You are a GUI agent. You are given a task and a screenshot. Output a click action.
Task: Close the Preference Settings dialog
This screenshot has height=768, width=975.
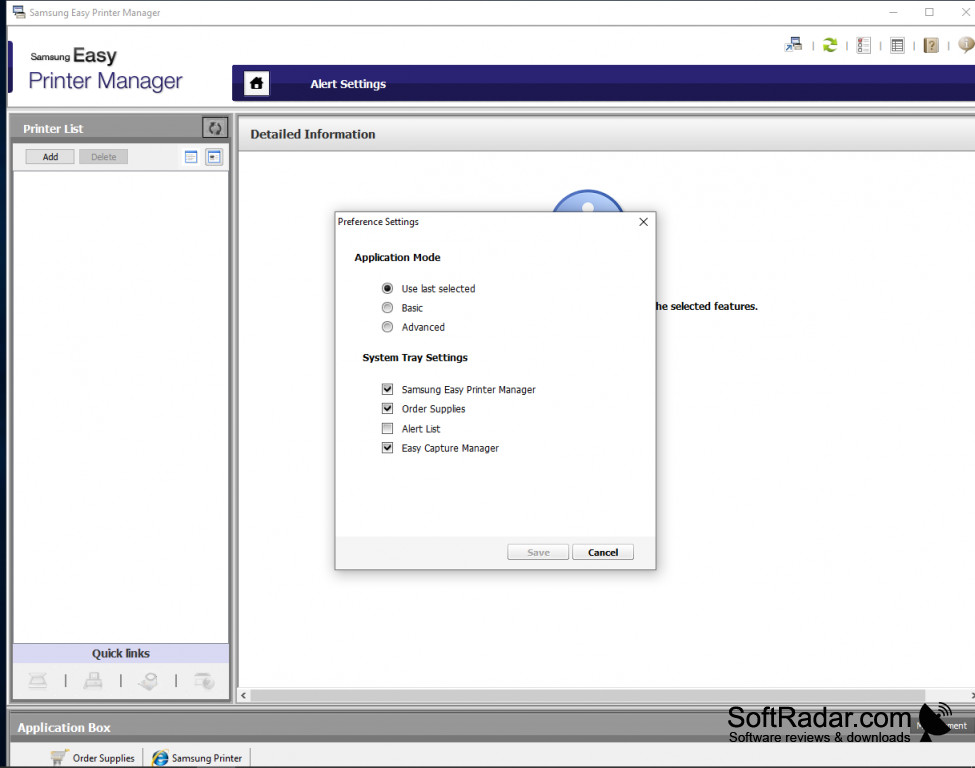pyautogui.click(x=644, y=222)
